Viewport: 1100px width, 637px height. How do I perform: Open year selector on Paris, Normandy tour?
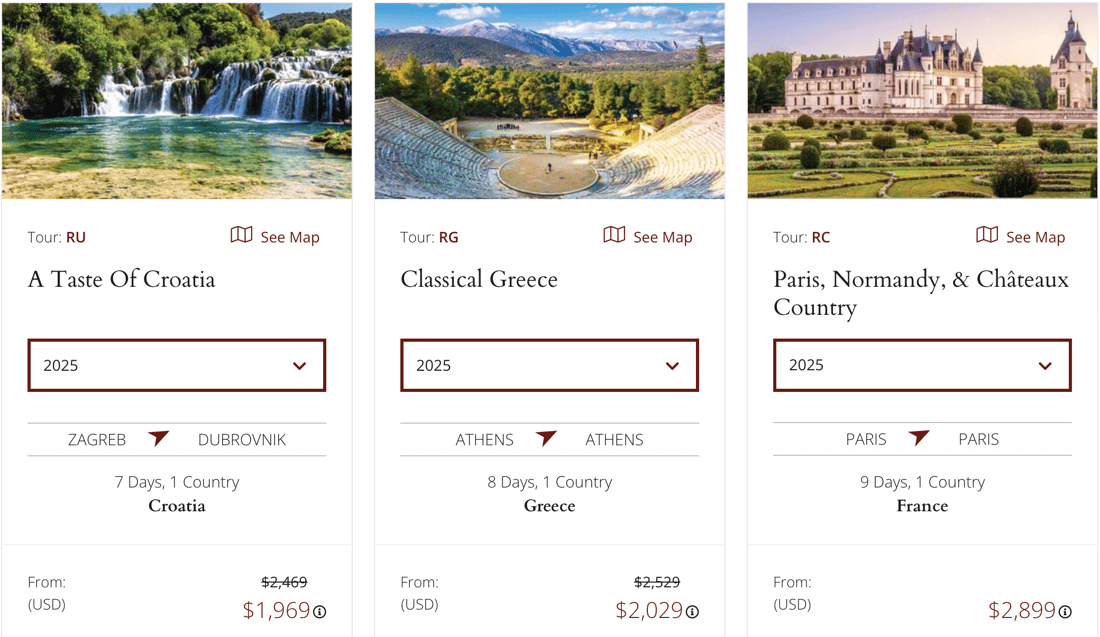[x=923, y=366]
